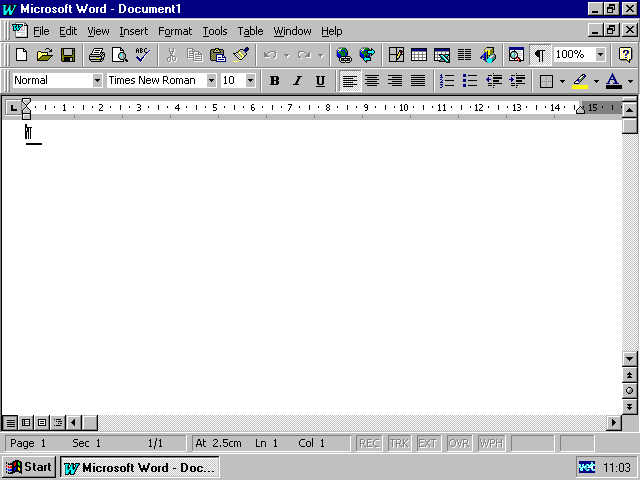Toggle OVR overtype mode in status bar
640x480 pixels.
click(459, 443)
